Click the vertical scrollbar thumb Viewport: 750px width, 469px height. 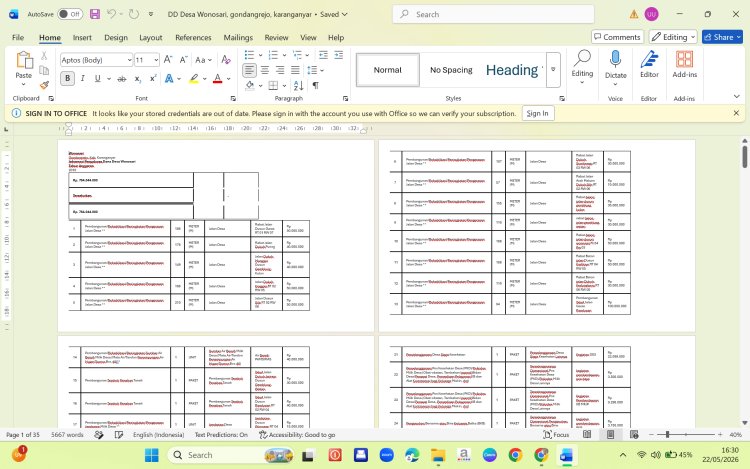[745, 156]
